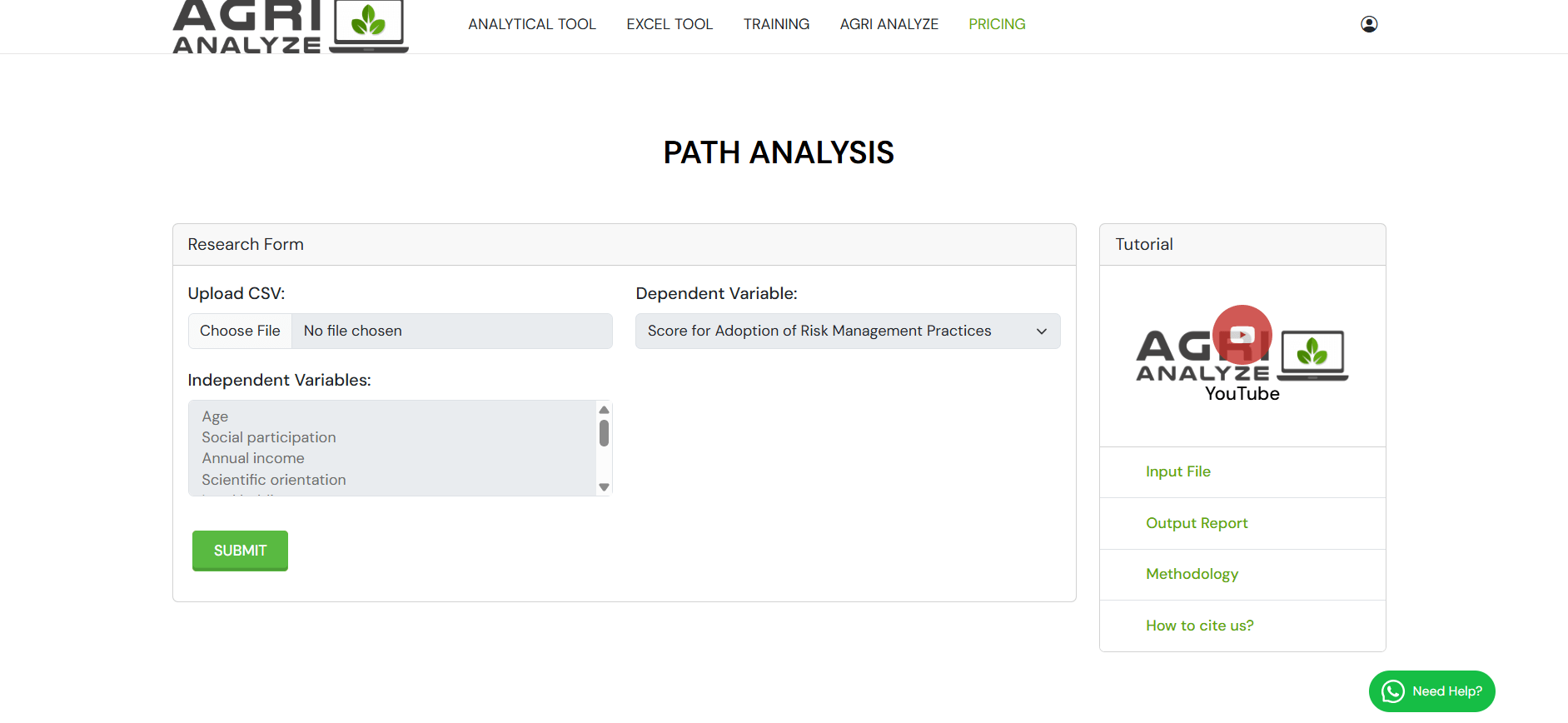1568x723 pixels.
Task: Play the YouTube tutorial video
Action: [x=1242, y=335]
